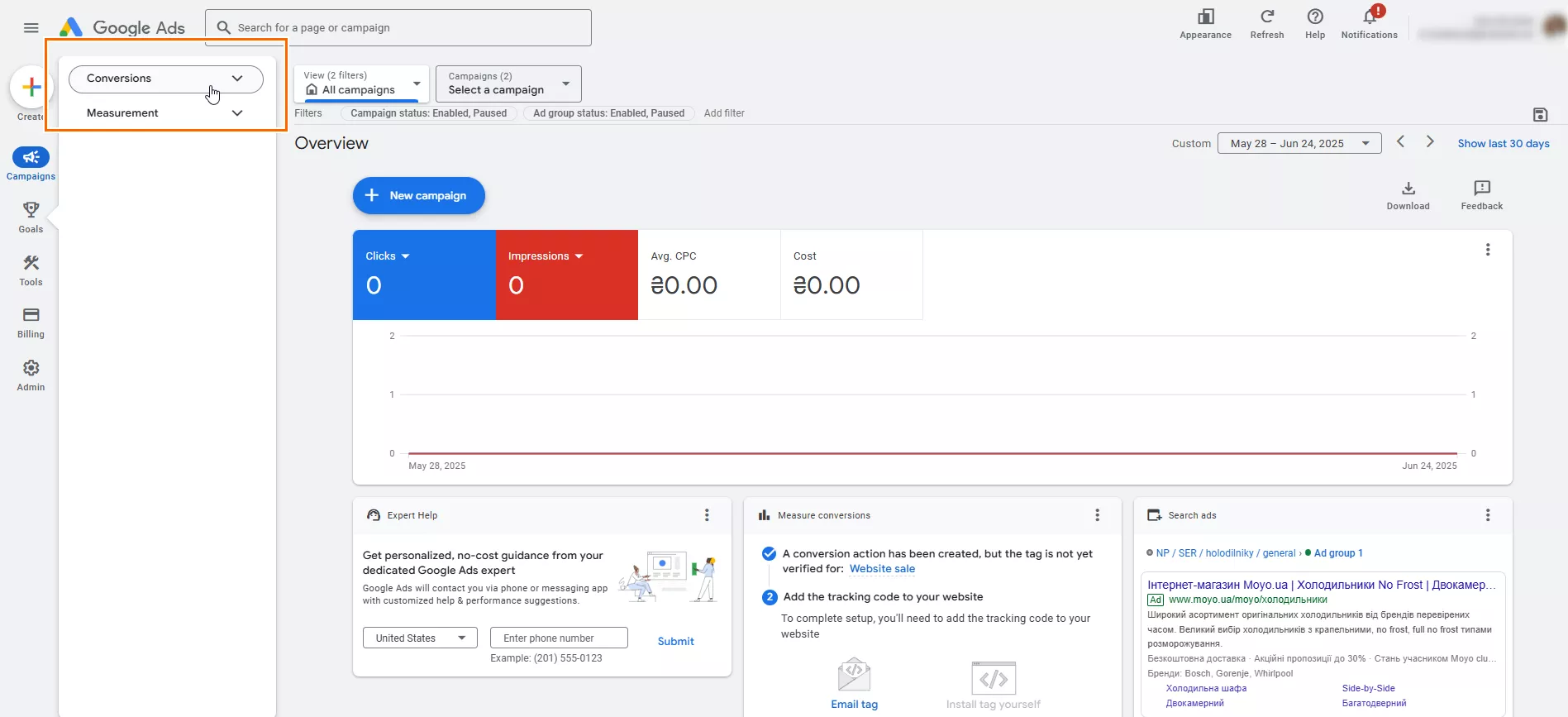Open the hamburger main menu
1568x717 pixels.
click(x=31, y=28)
